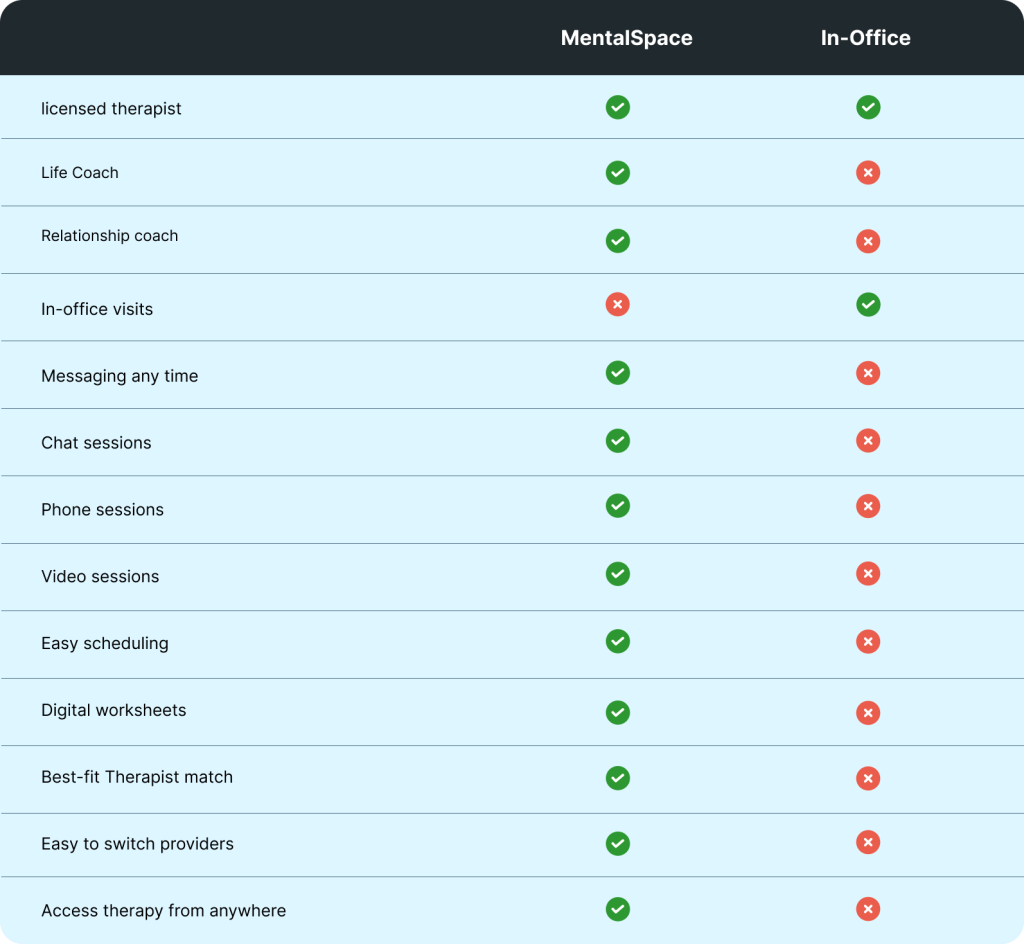Click the MentalSpace column header

tap(626, 38)
